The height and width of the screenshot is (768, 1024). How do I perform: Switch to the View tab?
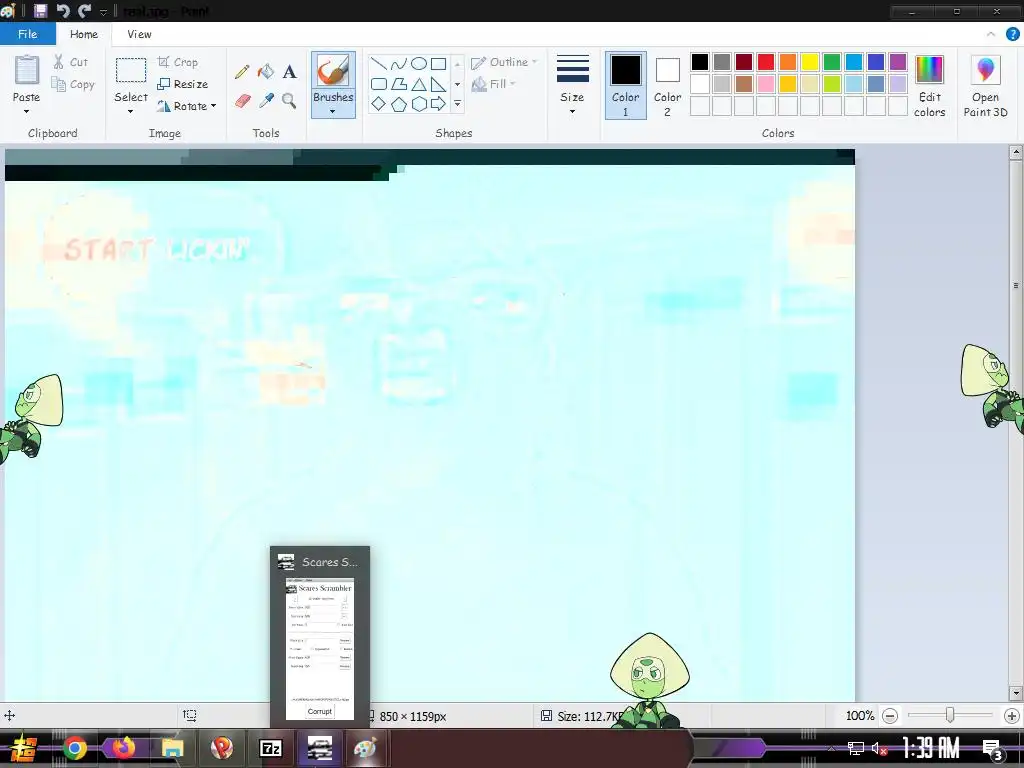[139, 34]
